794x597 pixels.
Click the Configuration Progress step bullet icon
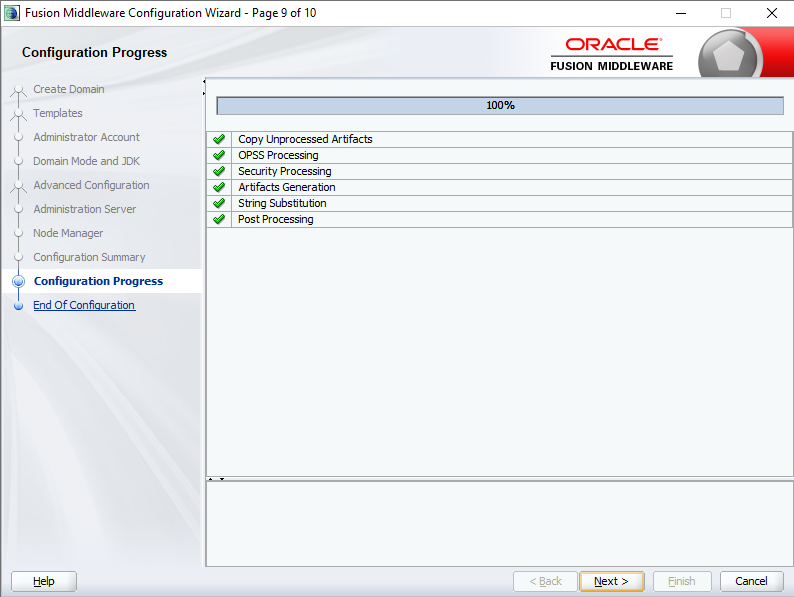coord(18,282)
